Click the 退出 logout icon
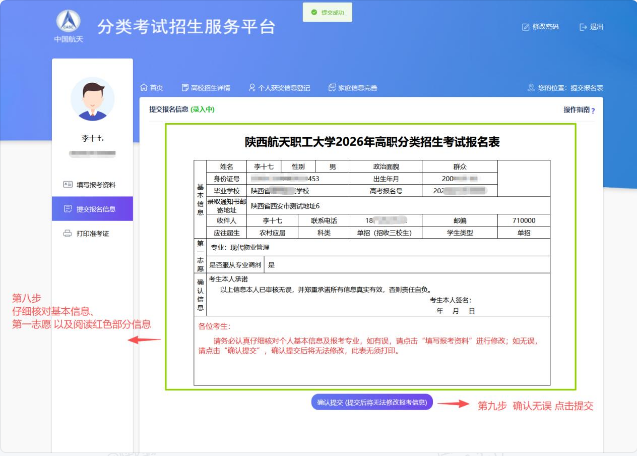The height and width of the screenshot is (456, 637). tap(583, 27)
